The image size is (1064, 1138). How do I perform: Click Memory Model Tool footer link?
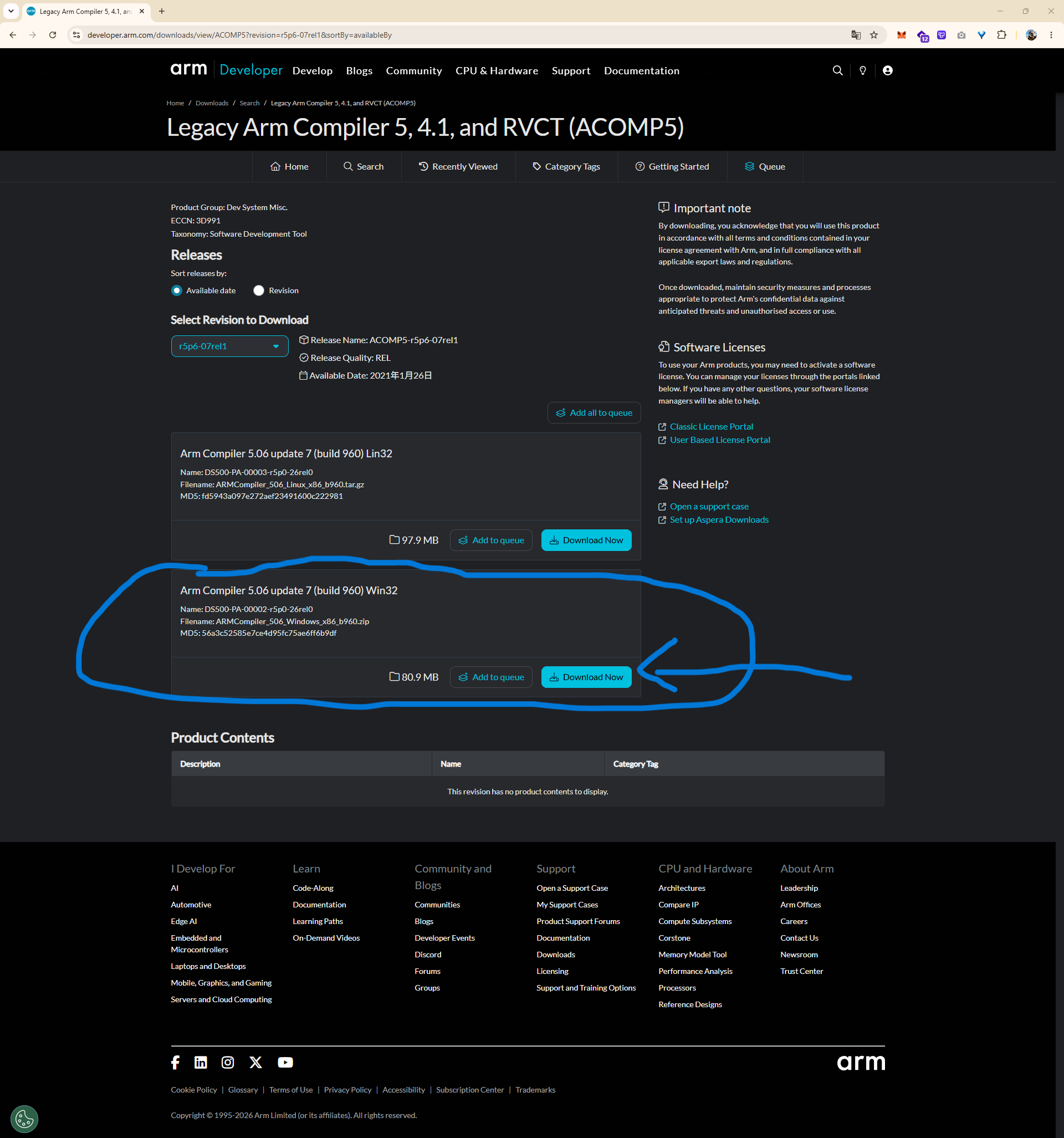[x=693, y=955]
